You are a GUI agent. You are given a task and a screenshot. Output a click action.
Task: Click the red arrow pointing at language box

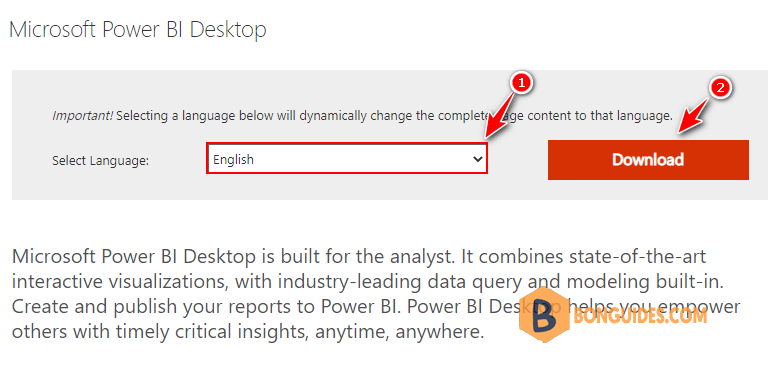coord(499,118)
